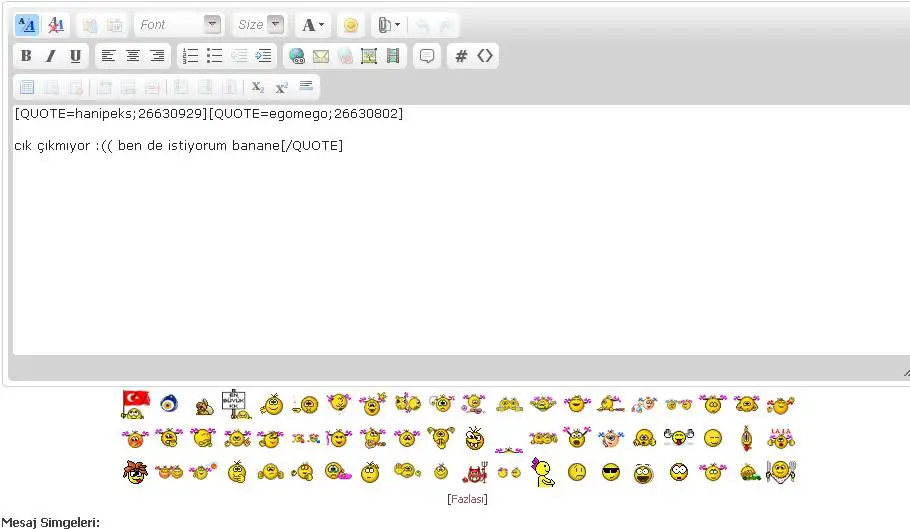The width and height of the screenshot is (910, 529).
Task: Toggle bold formatting
Action: tap(26, 56)
